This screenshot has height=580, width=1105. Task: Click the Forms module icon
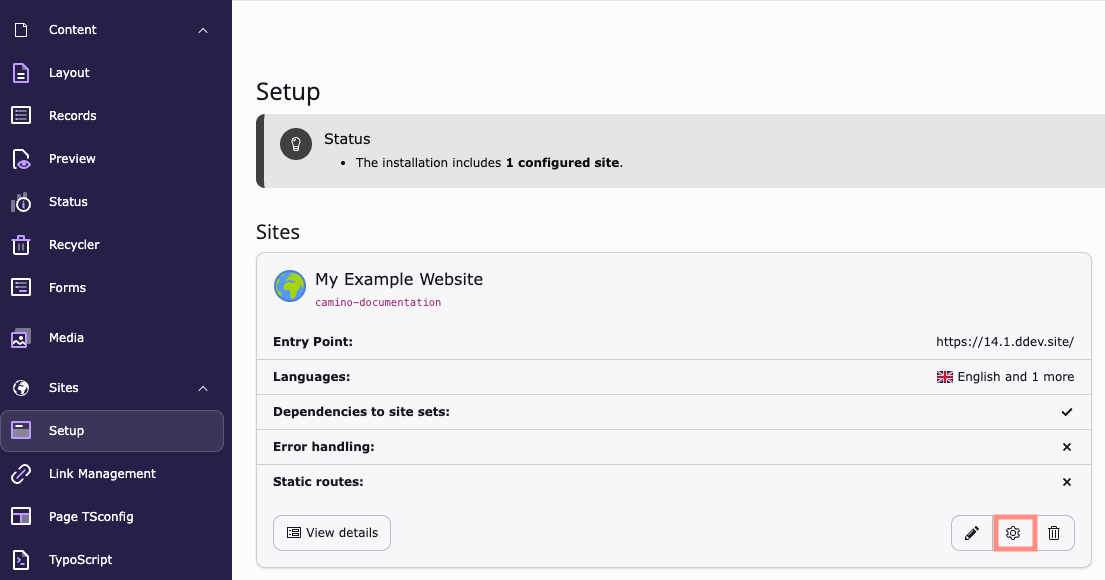(20, 287)
